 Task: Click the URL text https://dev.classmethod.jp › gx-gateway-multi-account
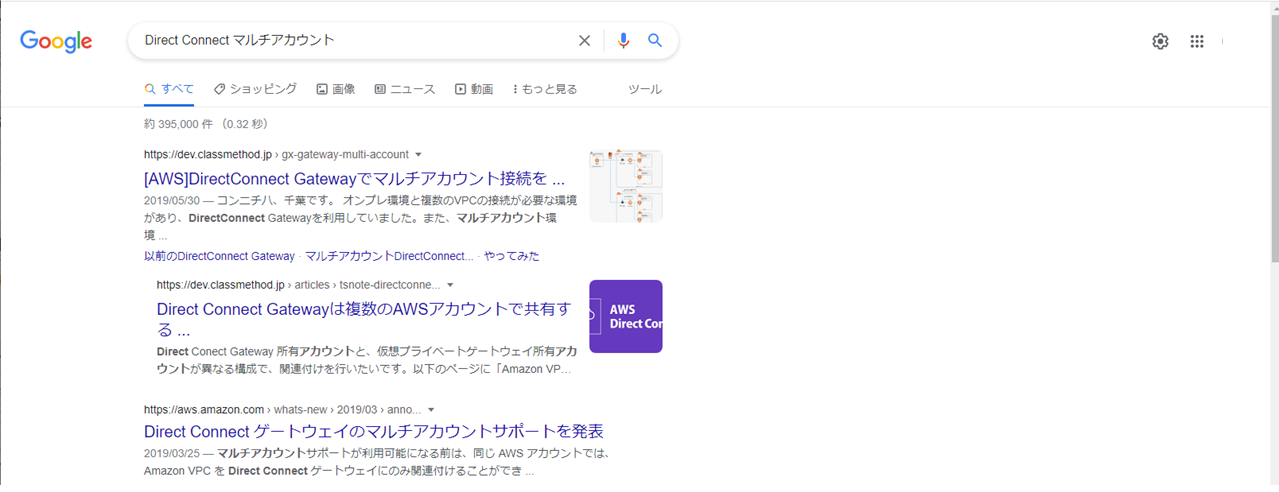pyautogui.click(x=276, y=155)
